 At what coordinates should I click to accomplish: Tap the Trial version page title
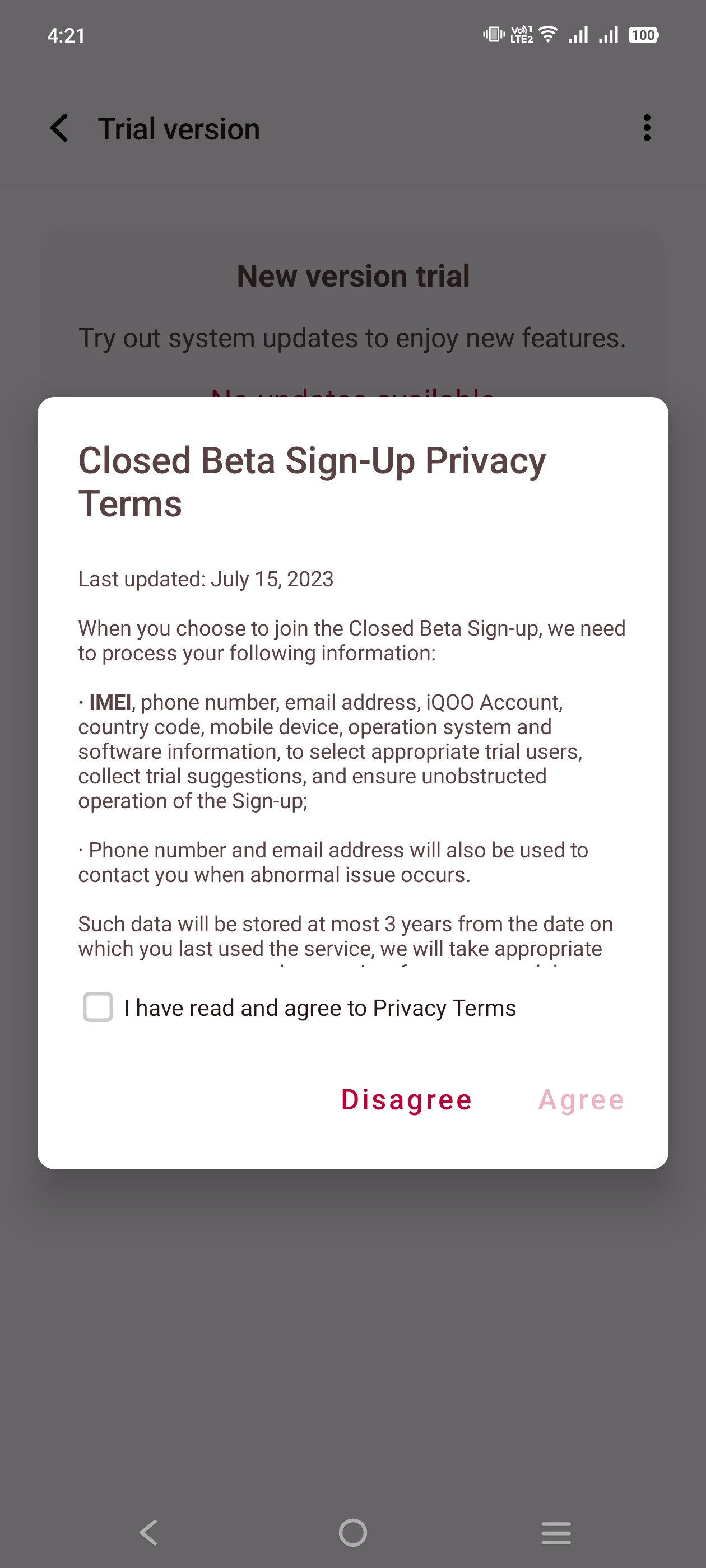point(179,129)
